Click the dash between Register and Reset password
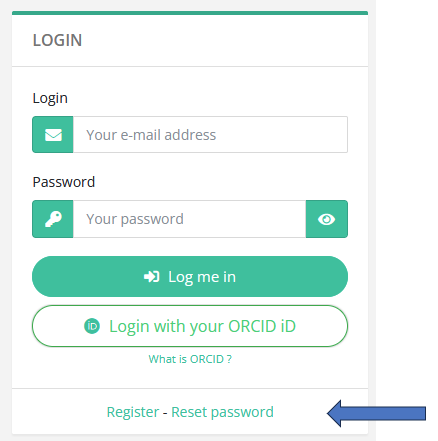438x441 pixels. (x=165, y=413)
